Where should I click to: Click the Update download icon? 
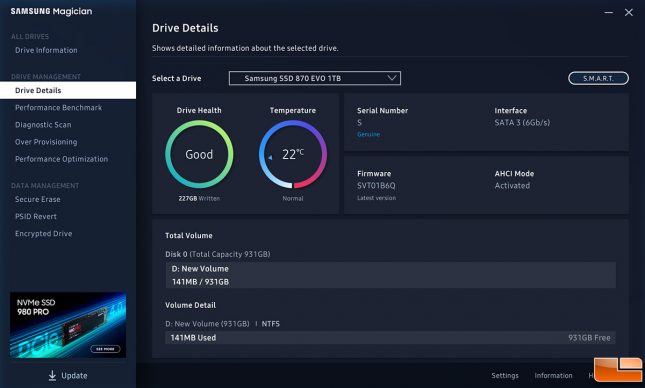[x=52, y=375]
